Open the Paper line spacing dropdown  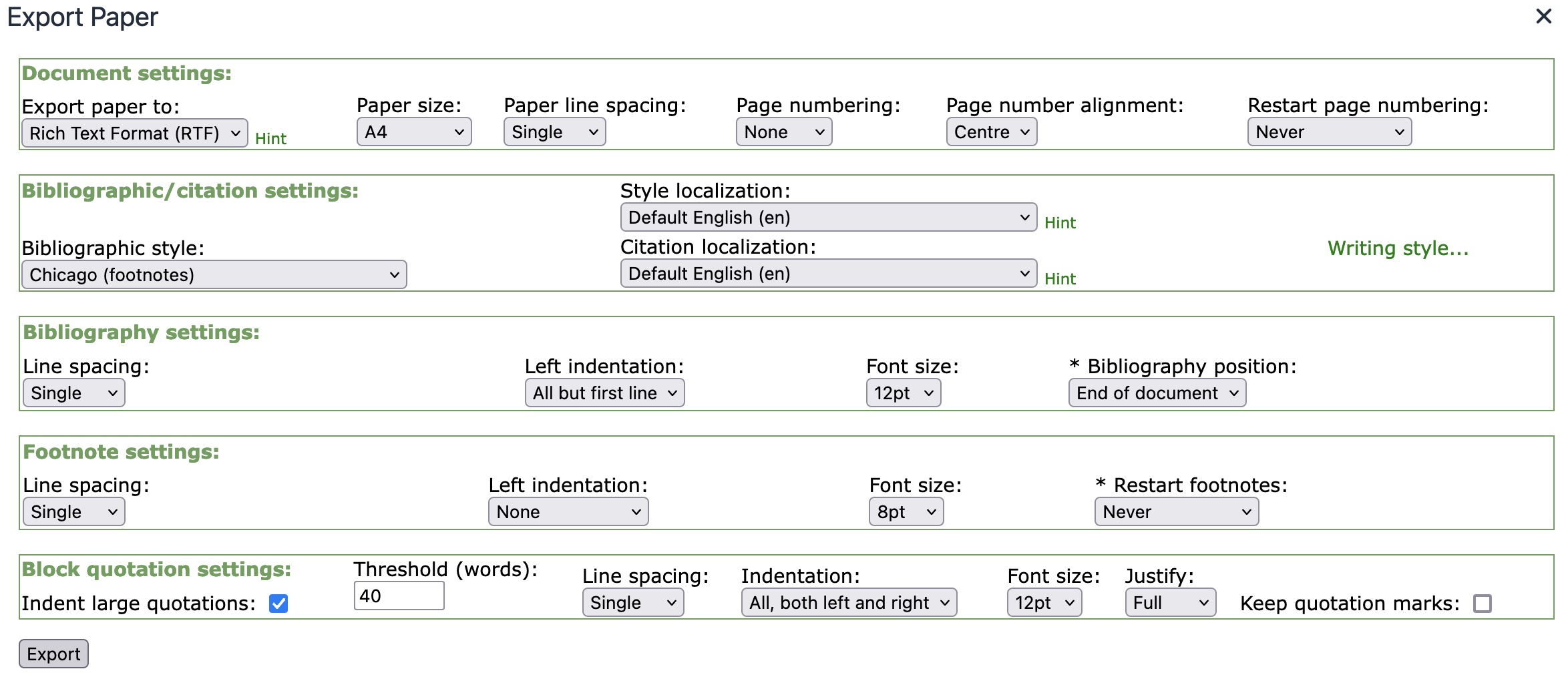[x=553, y=132]
